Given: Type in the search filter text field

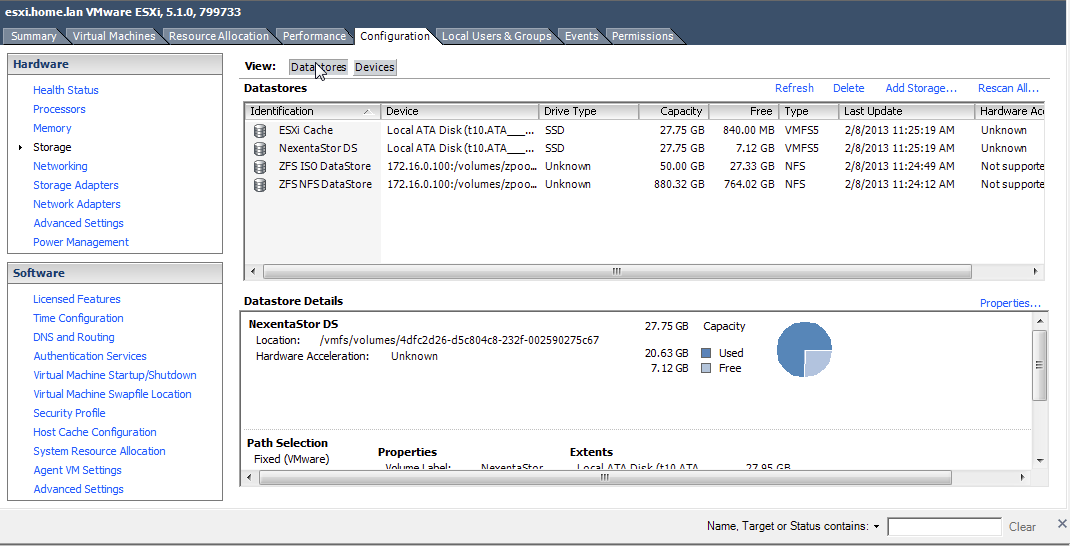Looking at the screenshot, I should (x=944, y=527).
